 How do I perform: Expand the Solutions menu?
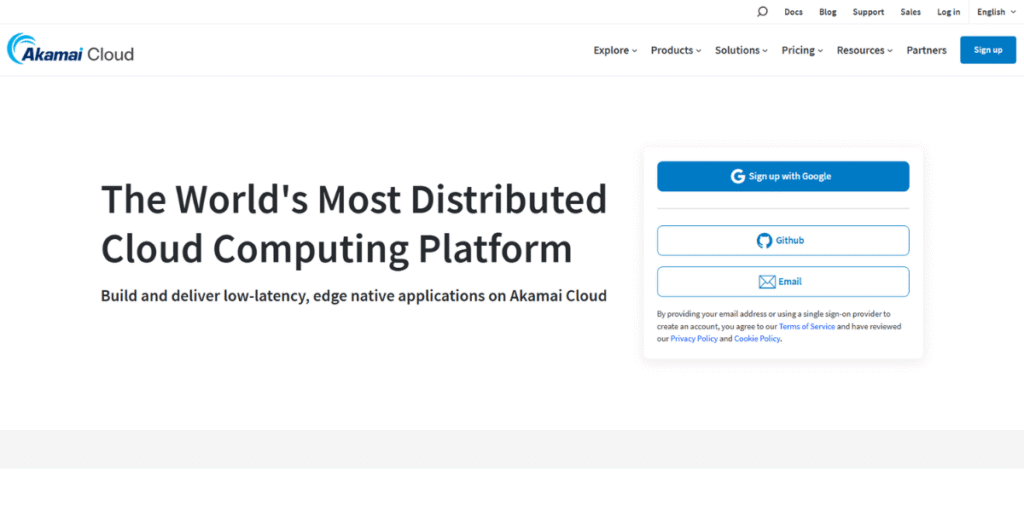pos(741,50)
